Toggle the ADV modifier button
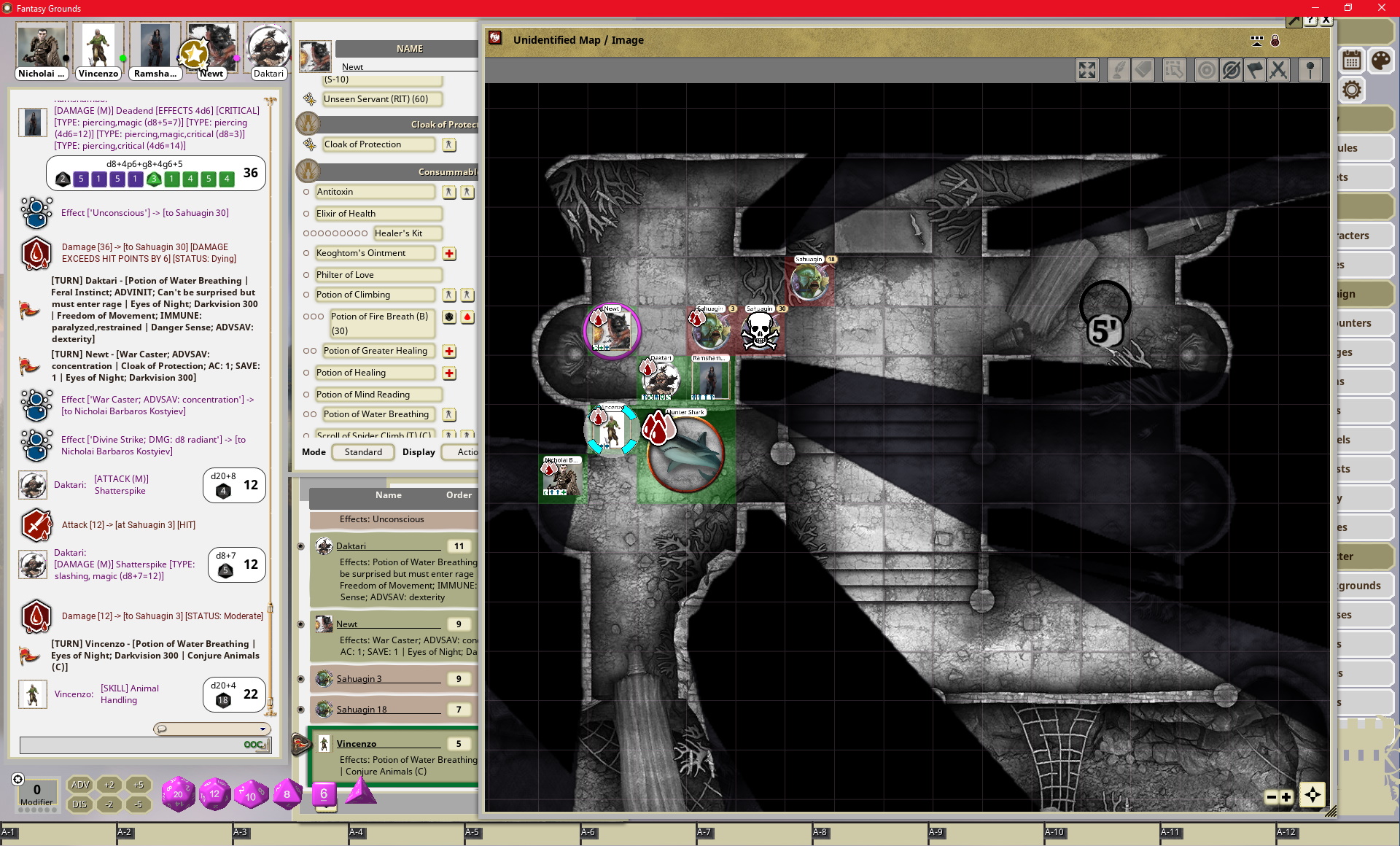1400x846 pixels. [80, 785]
